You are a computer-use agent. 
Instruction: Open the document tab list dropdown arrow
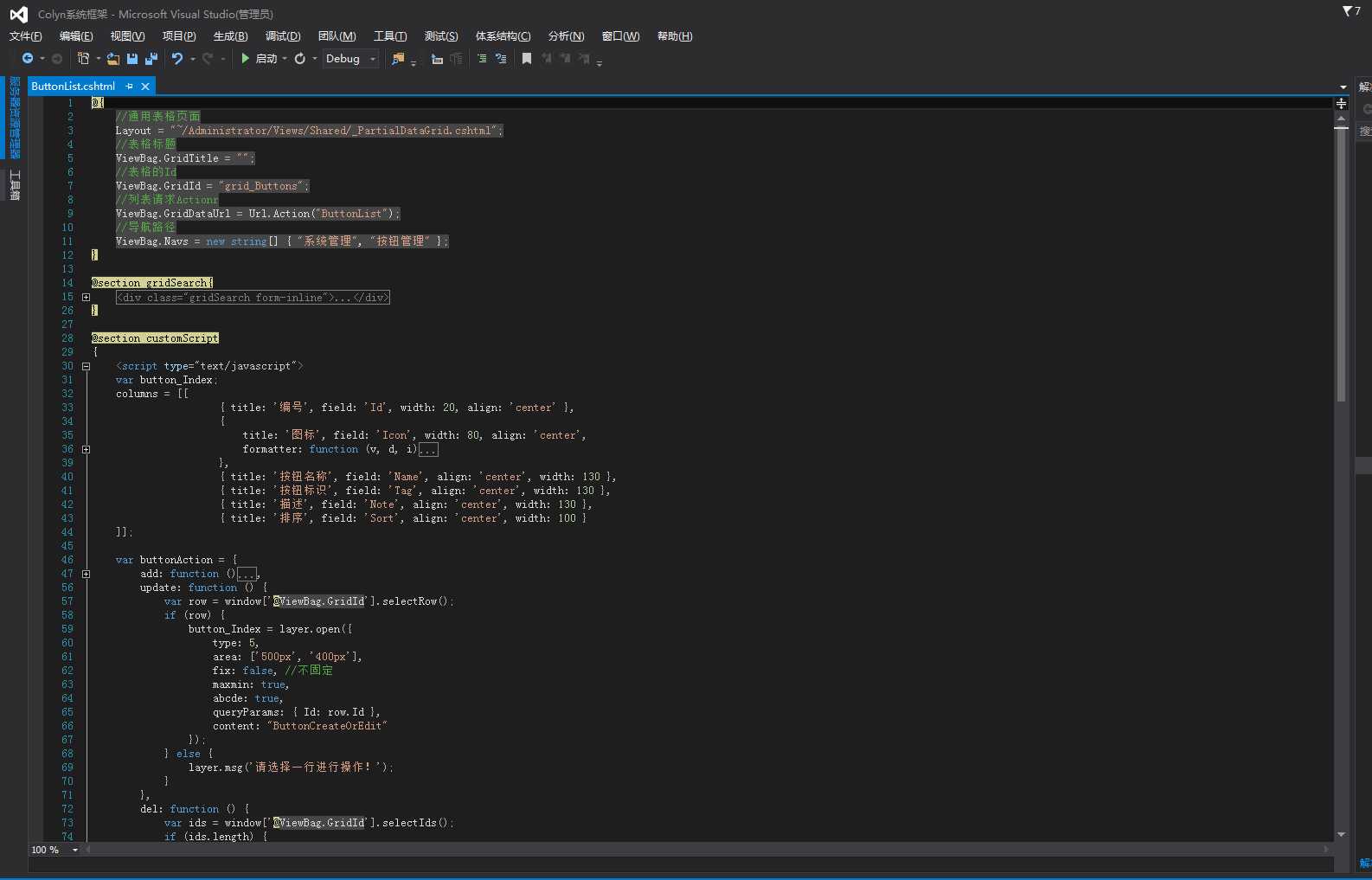click(1343, 87)
